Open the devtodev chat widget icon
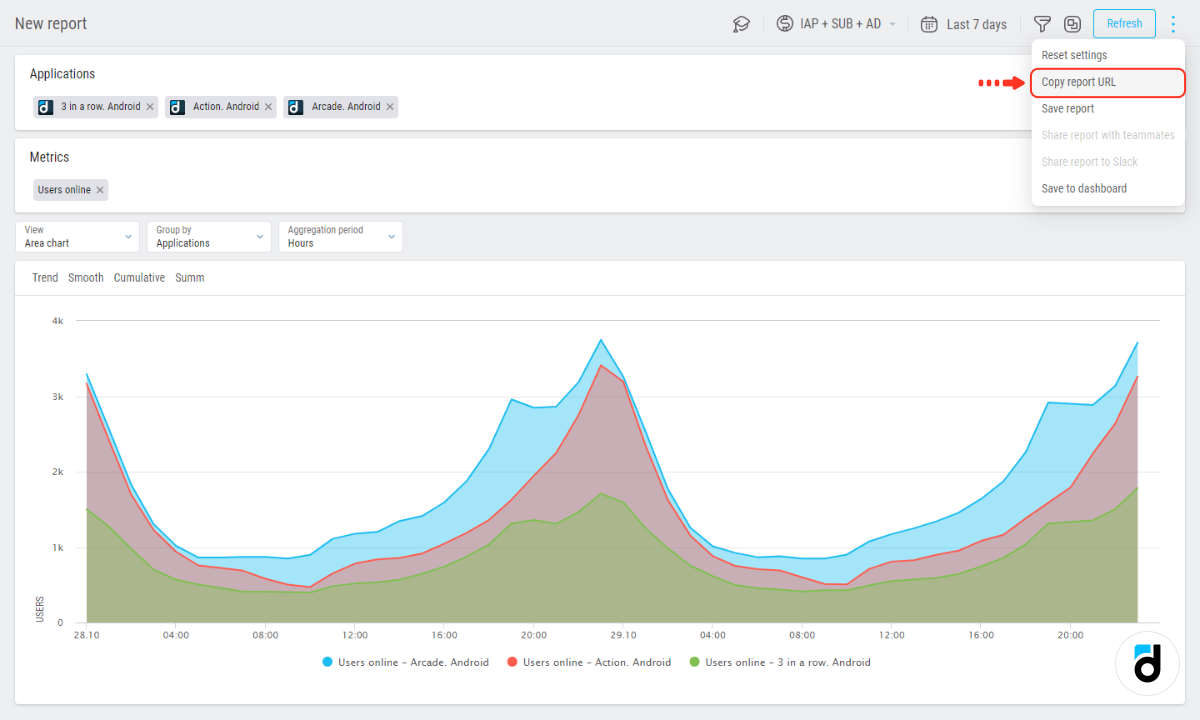 click(1147, 663)
